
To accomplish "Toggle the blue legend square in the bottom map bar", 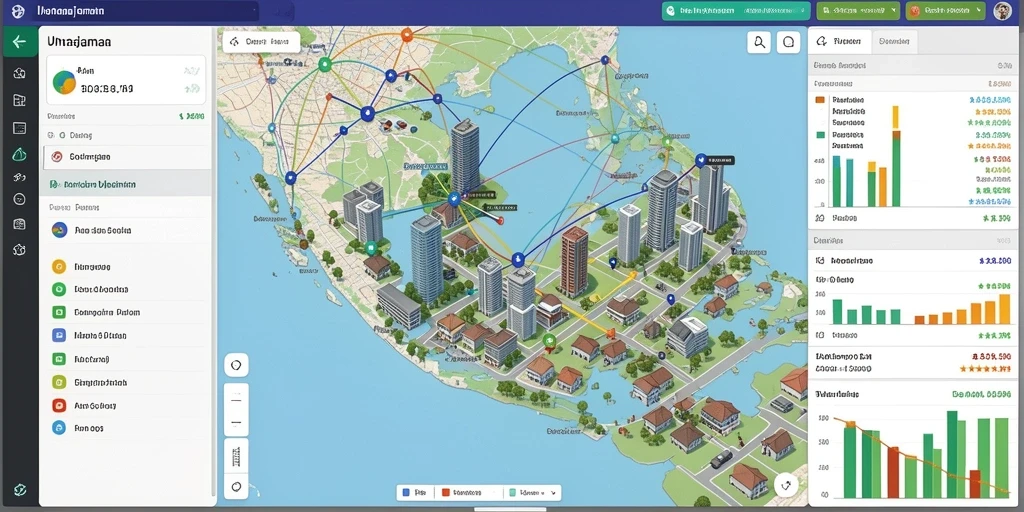I will point(406,492).
